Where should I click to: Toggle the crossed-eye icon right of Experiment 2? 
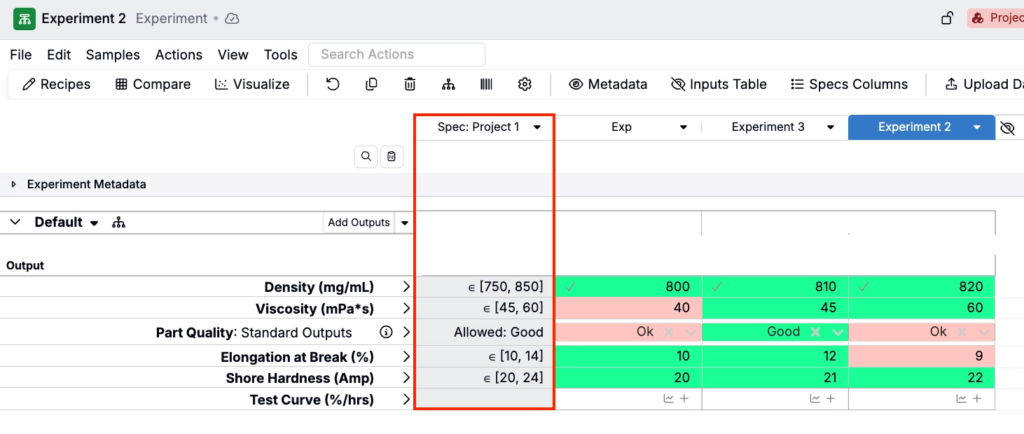[x=1007, y=128]
